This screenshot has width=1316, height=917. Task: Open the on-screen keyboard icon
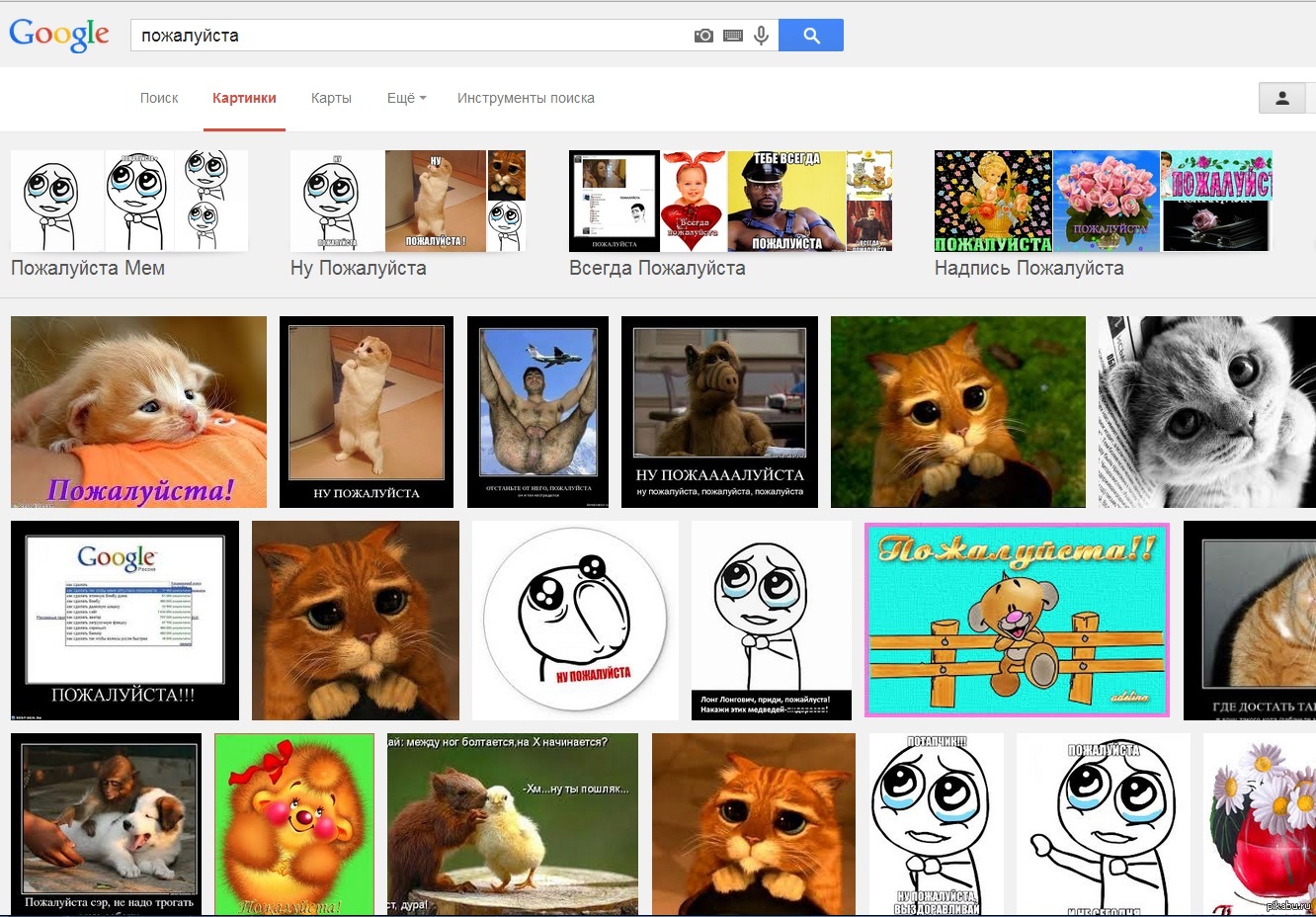[x=733, y=36]
